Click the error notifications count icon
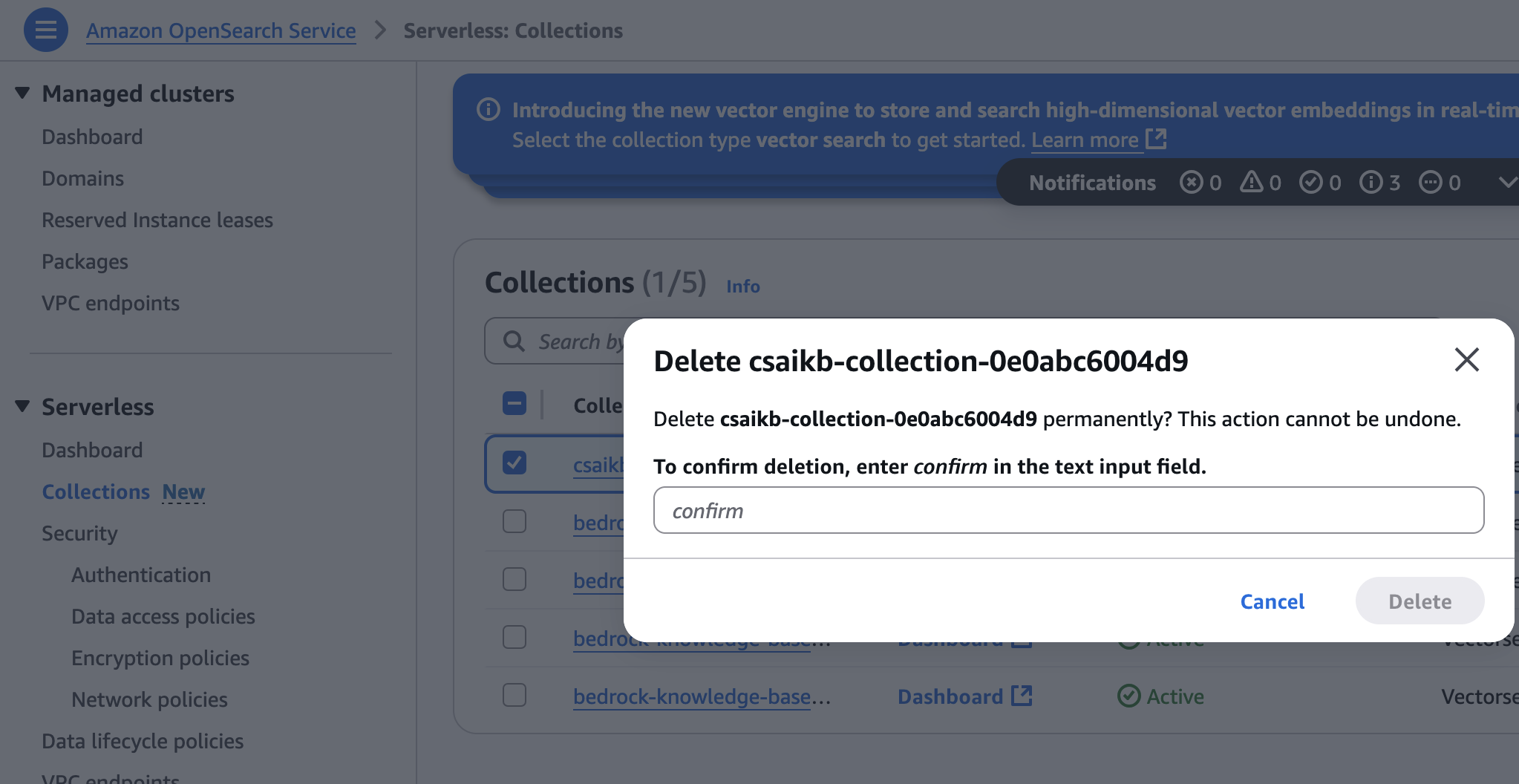This screenshot has height=784, width=1519. point(1191,182)
